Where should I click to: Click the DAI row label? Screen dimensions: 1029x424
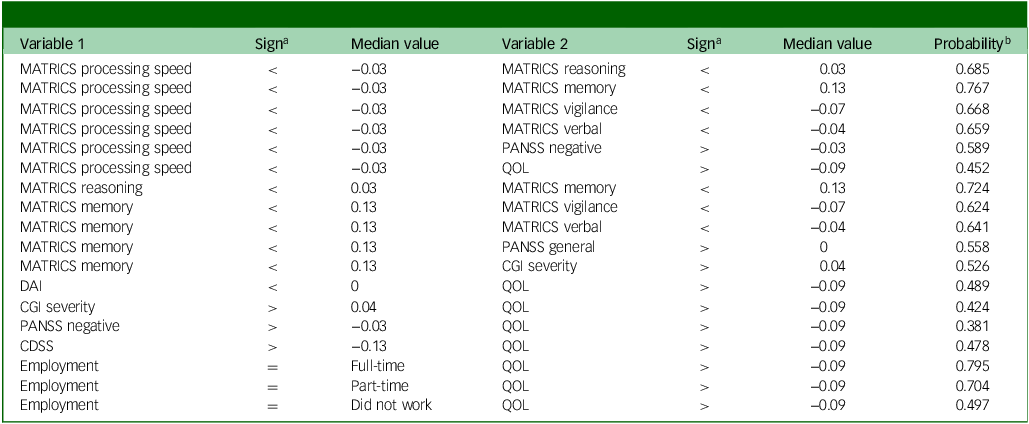[x=32, y=286]
